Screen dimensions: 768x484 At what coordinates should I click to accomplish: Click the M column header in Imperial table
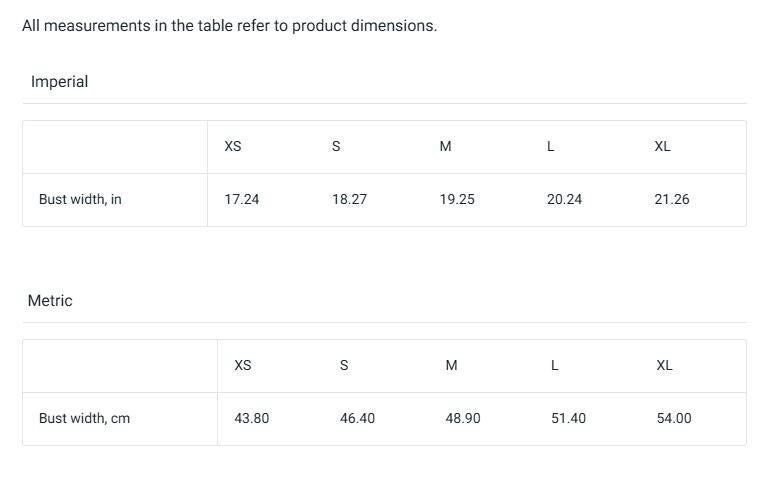point(445,147)
